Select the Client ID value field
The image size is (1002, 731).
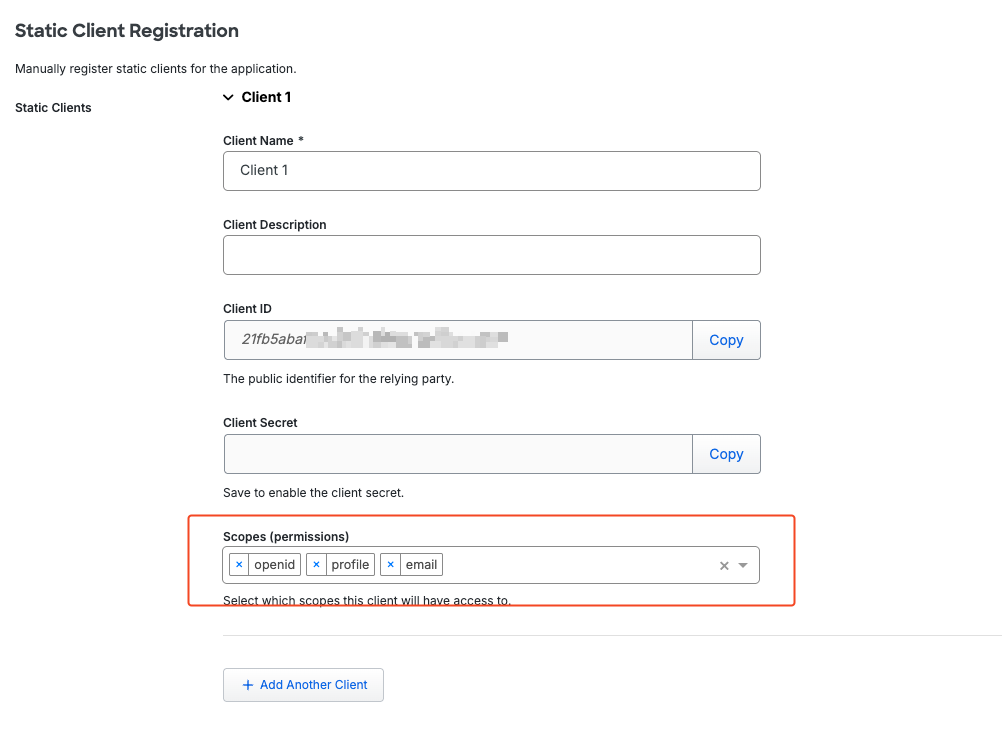pyautogui.click(x=458, y=340)
